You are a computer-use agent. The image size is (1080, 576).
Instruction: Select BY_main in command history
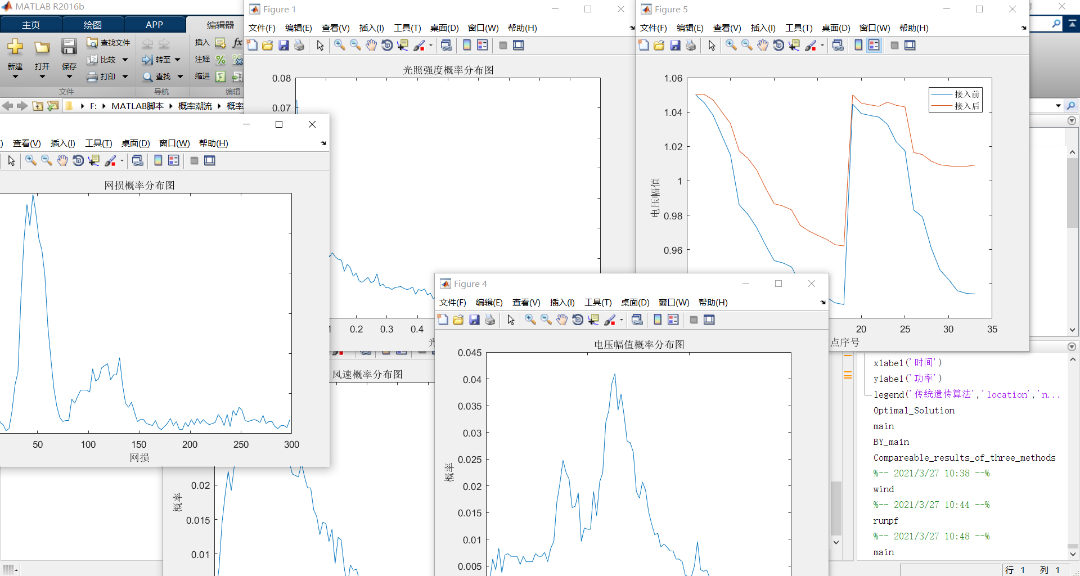(891, 442)
